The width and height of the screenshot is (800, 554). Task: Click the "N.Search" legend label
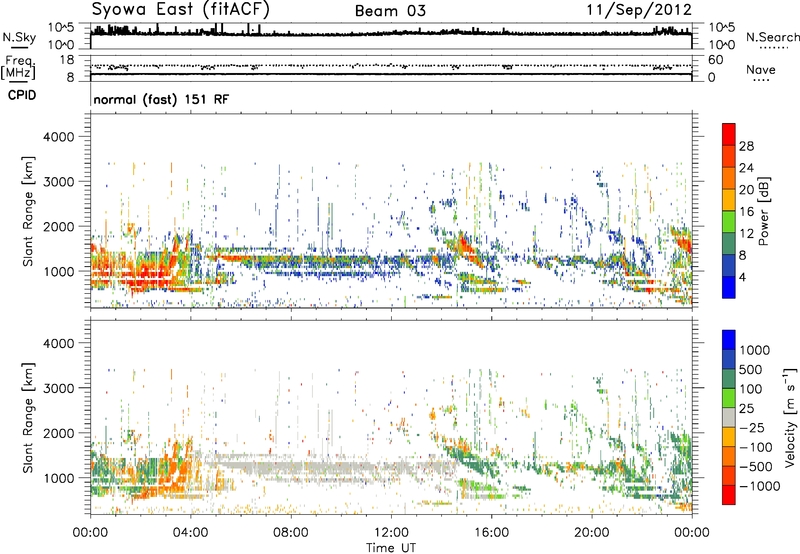click(x=772, y=37)
